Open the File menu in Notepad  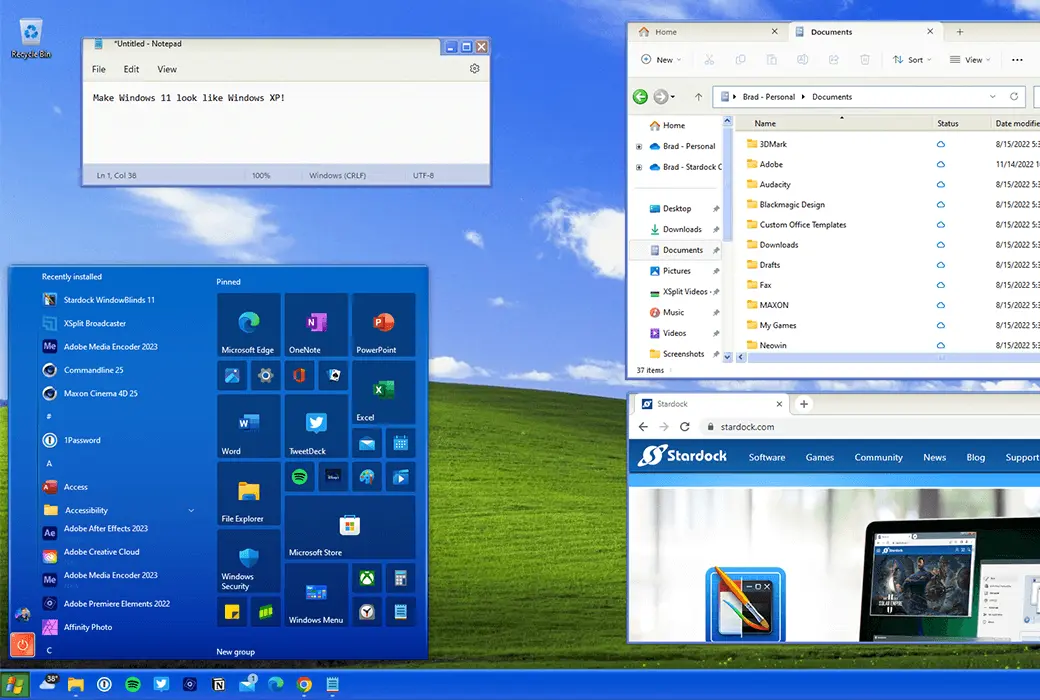coord(99,69)
